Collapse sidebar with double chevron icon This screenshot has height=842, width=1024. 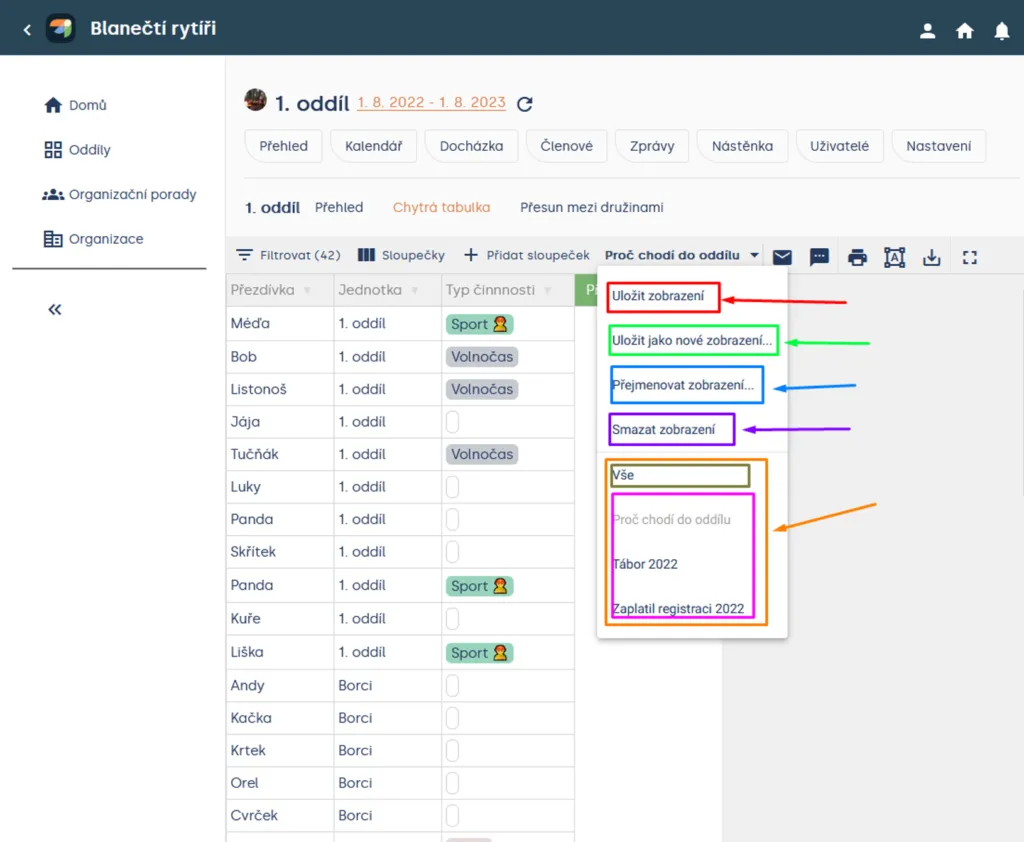pos(55,309)
